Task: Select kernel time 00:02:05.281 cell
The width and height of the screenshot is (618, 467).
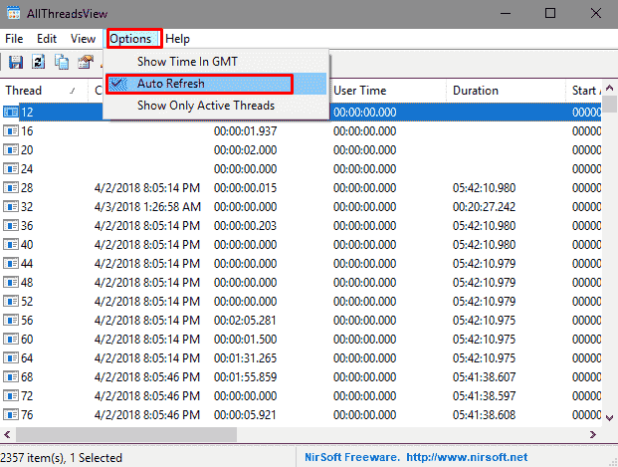Action: (245, 320)
